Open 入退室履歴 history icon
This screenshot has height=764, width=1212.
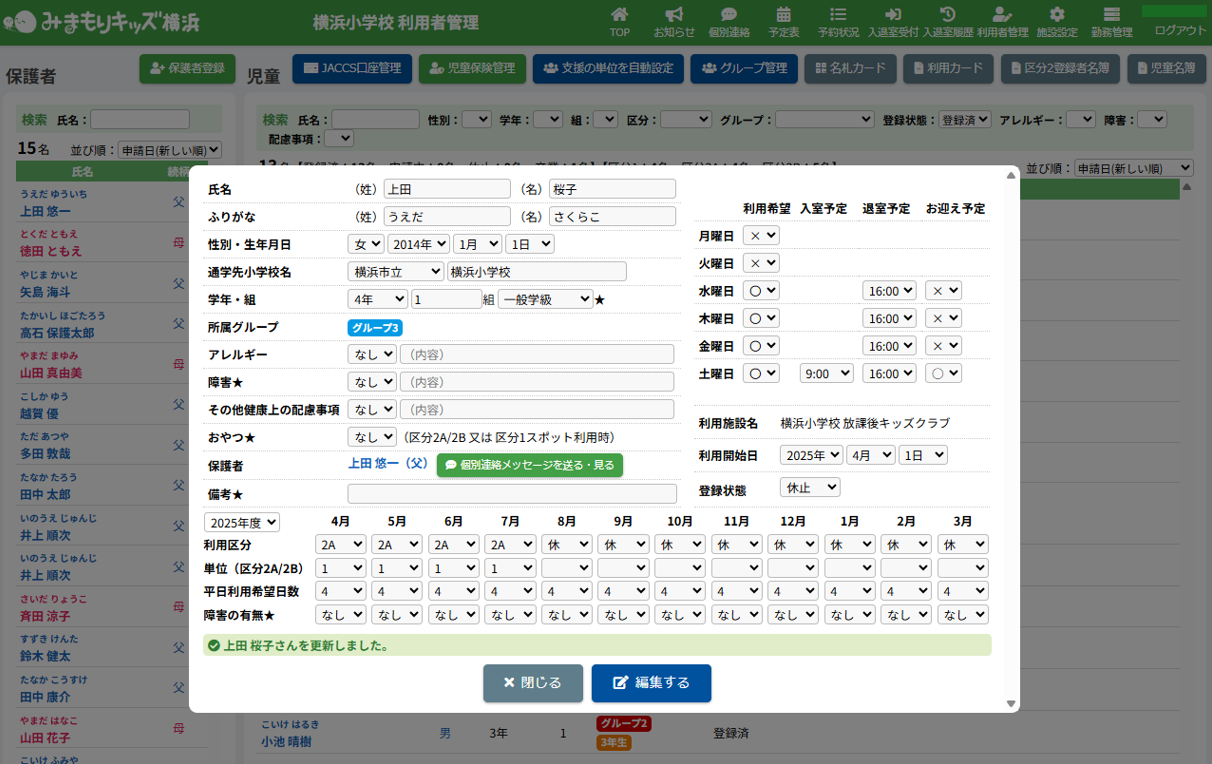947,15
